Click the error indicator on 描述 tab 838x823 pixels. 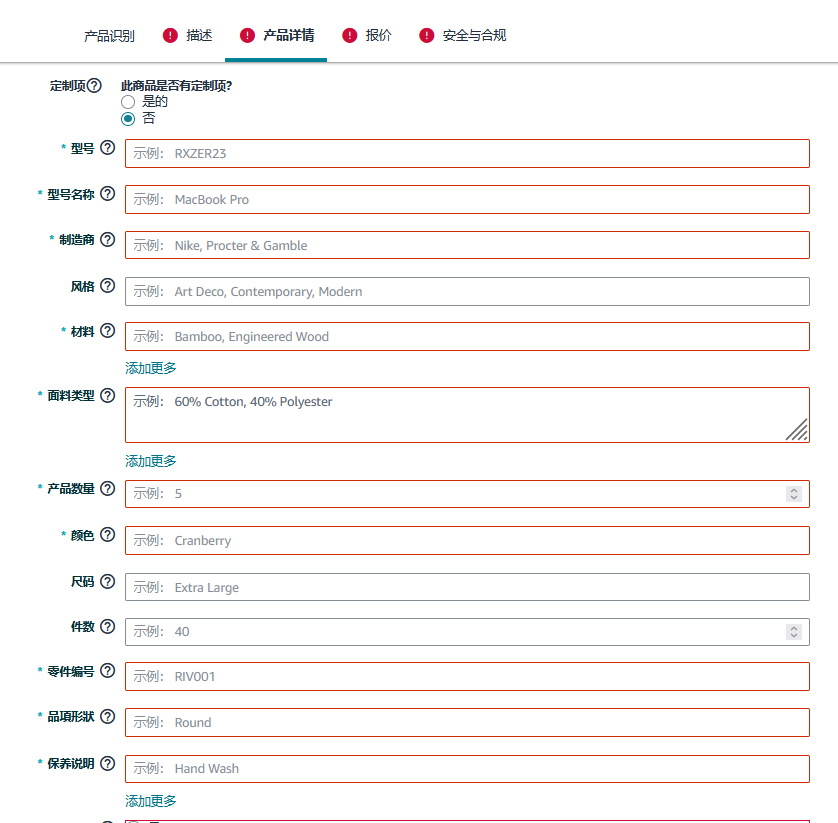coord(170,34)
